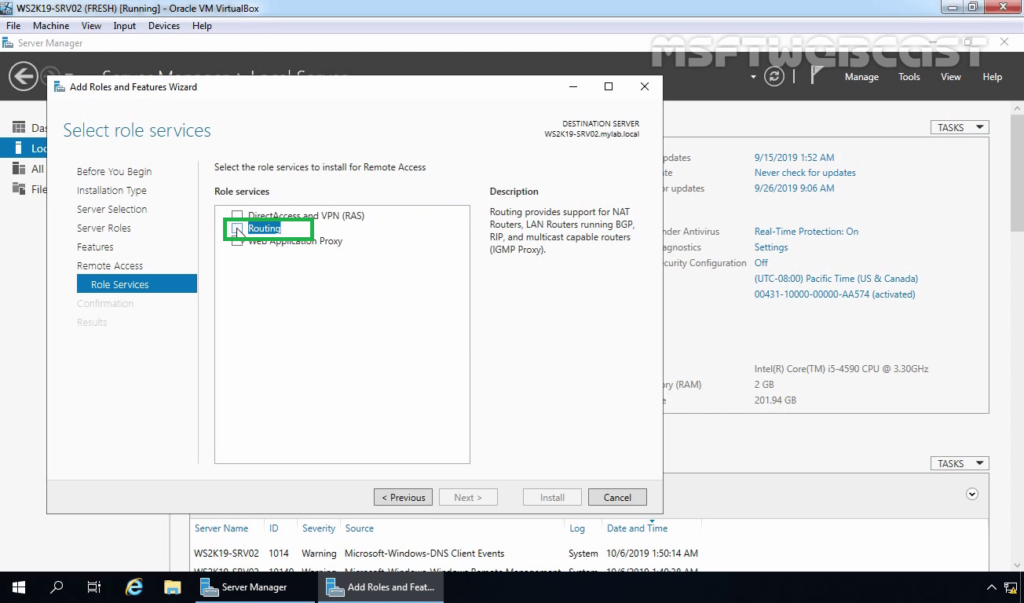Viewport: 1024px width, 603px height.
Task: Check the DirectAccess and VPN (RAS) checkbox
Action: pos(238,215)
